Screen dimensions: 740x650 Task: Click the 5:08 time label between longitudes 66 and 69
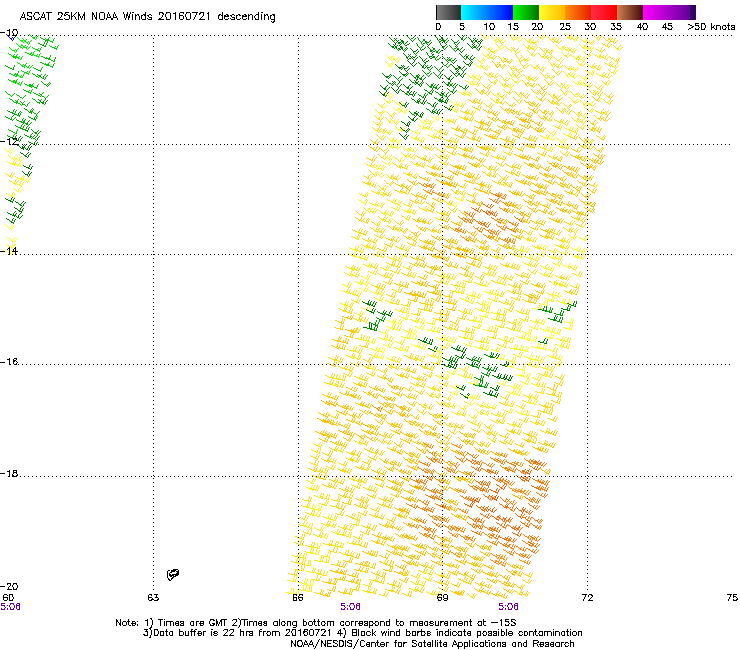(x=350, y=607)
